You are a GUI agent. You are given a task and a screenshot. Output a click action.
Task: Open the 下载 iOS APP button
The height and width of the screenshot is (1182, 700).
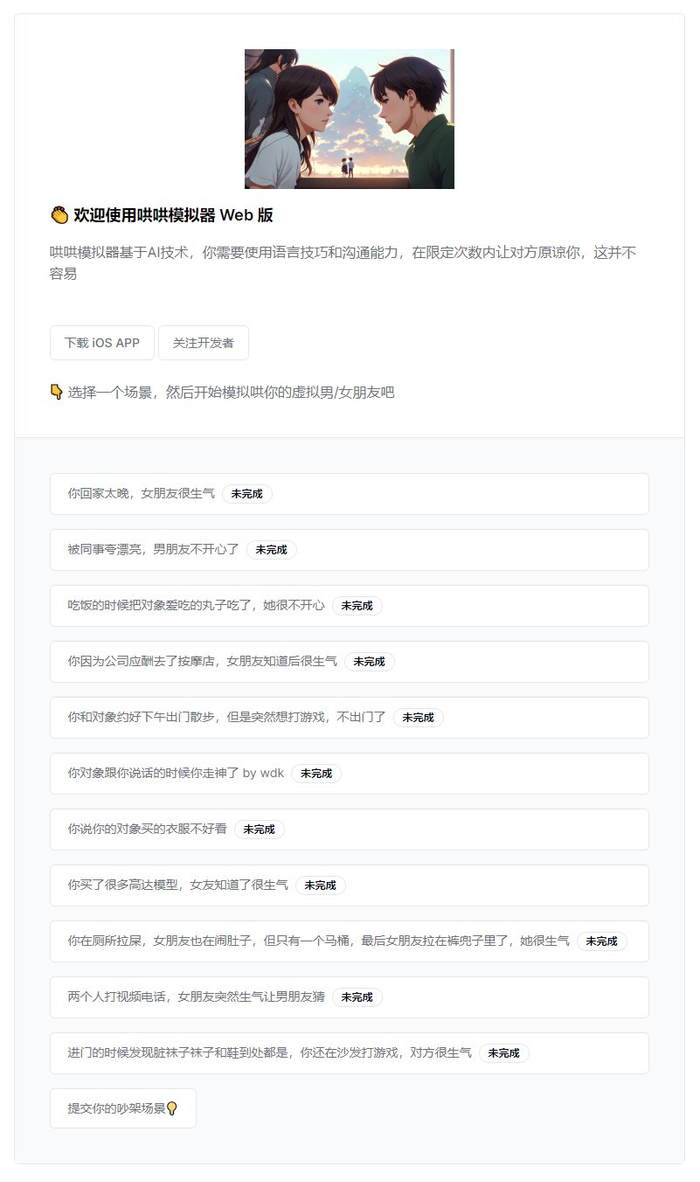click(102, 343)
